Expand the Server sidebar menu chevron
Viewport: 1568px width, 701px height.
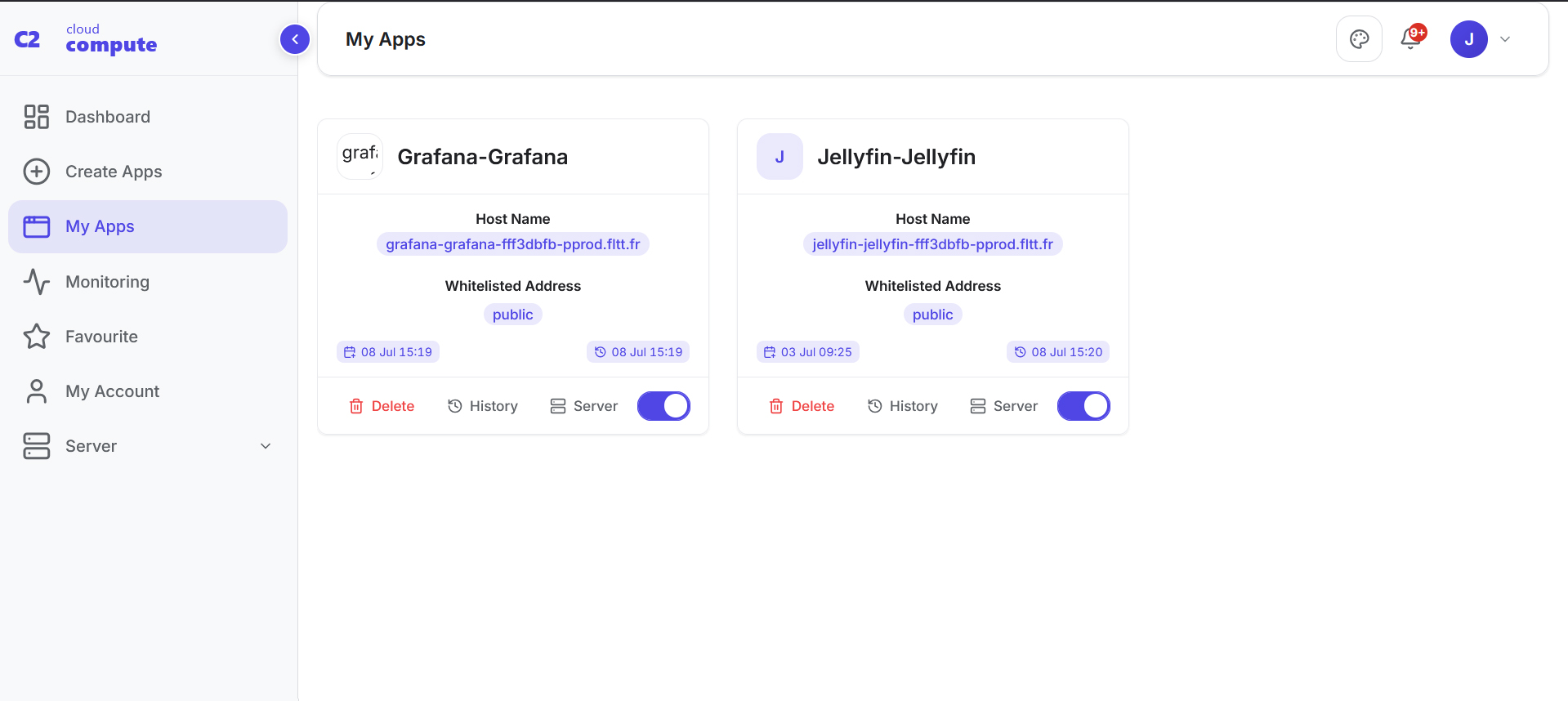[x=265, y=446]
